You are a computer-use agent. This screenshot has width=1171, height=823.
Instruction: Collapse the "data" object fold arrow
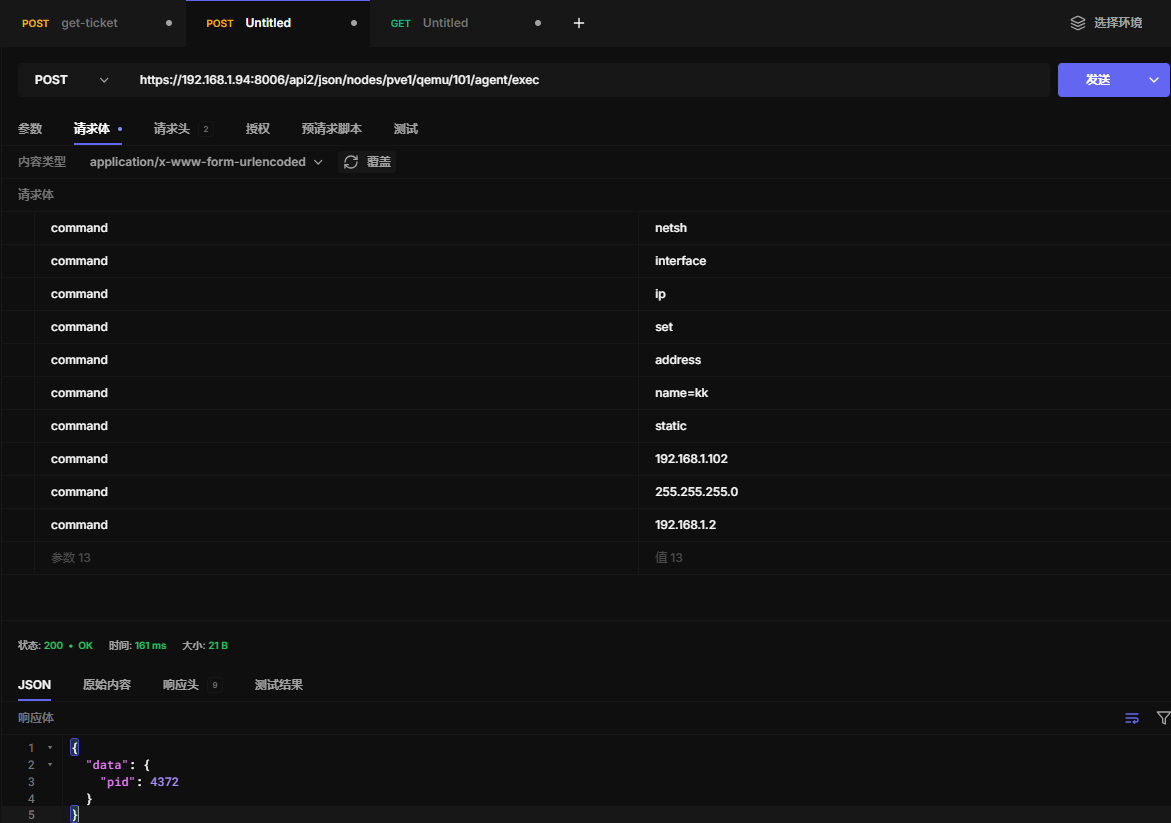51,765
